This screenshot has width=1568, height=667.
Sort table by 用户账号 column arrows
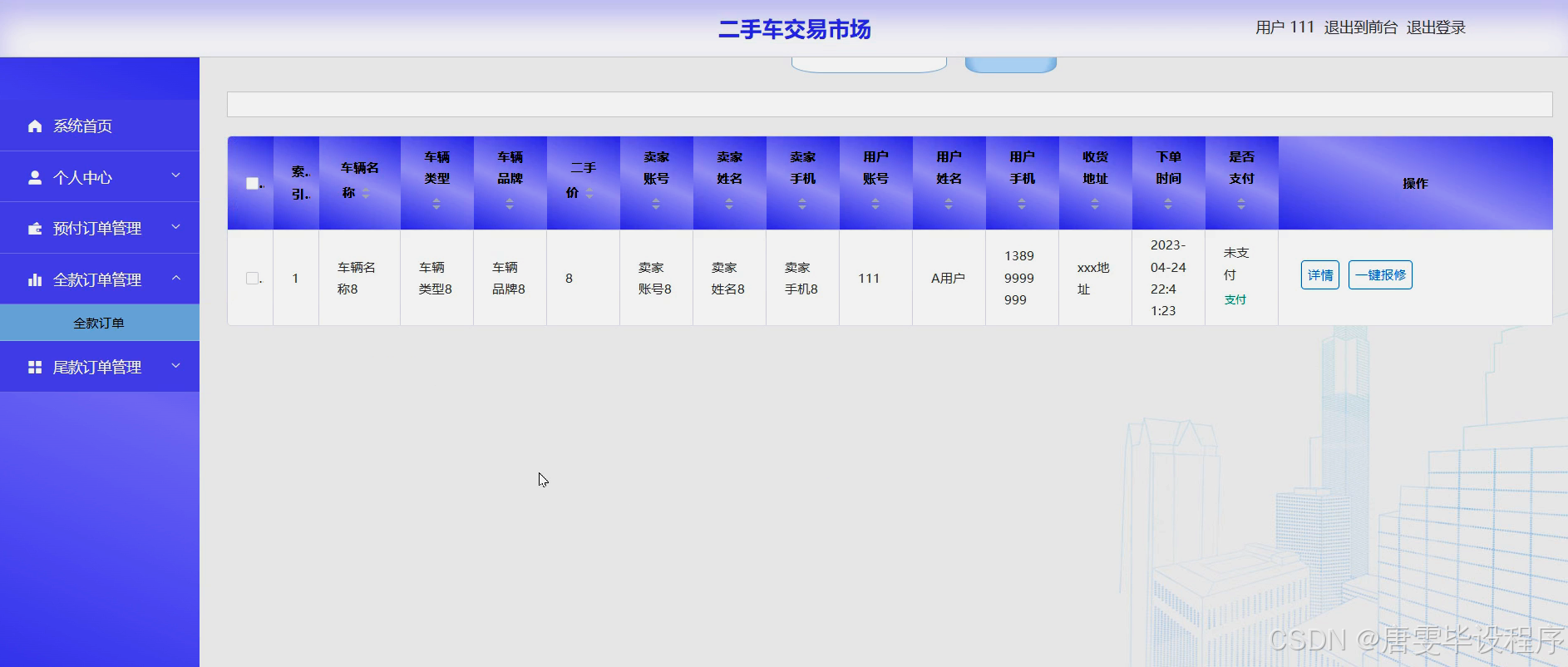[x=875, y=204]
